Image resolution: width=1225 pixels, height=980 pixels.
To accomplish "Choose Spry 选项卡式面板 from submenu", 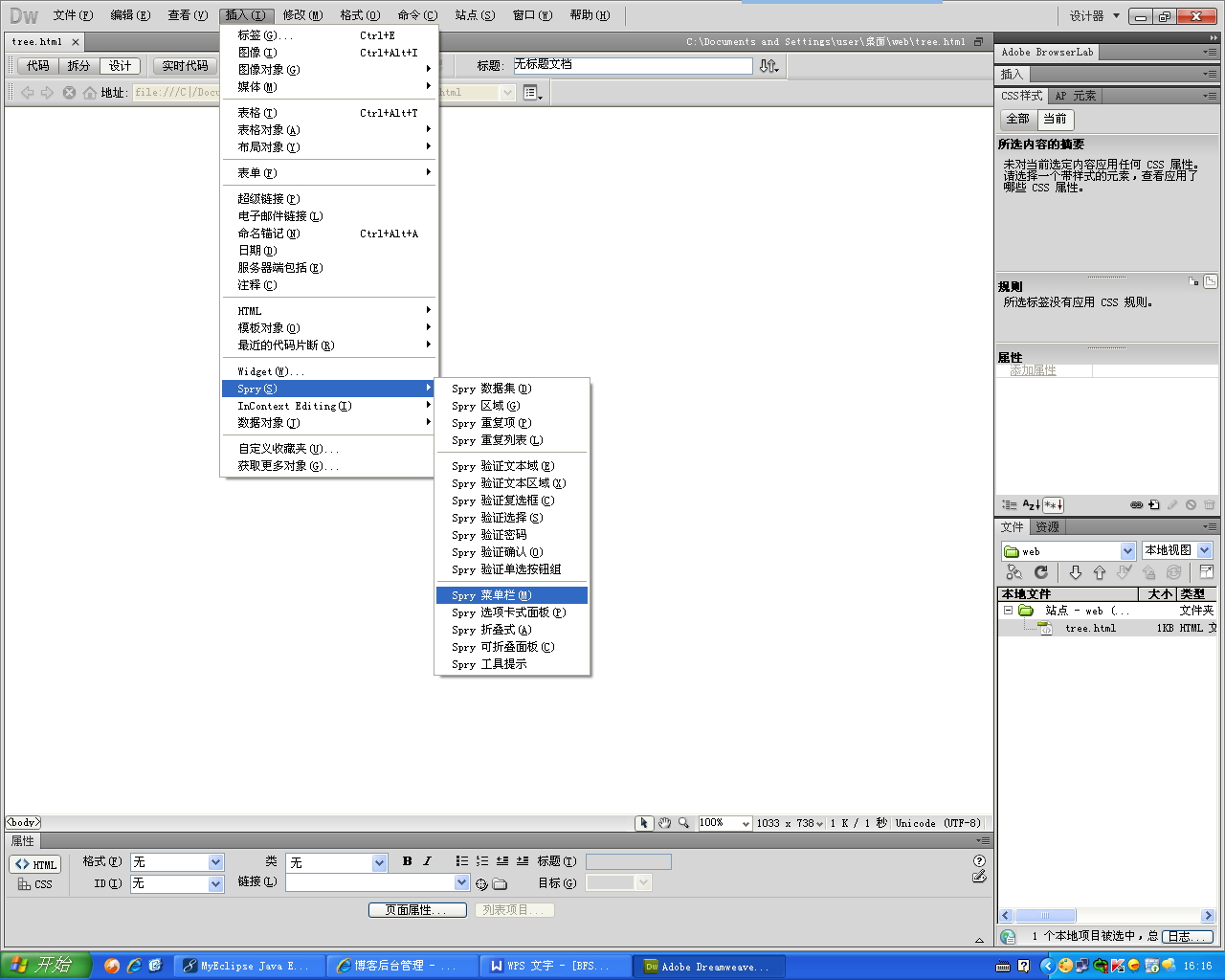I will 512,612.
